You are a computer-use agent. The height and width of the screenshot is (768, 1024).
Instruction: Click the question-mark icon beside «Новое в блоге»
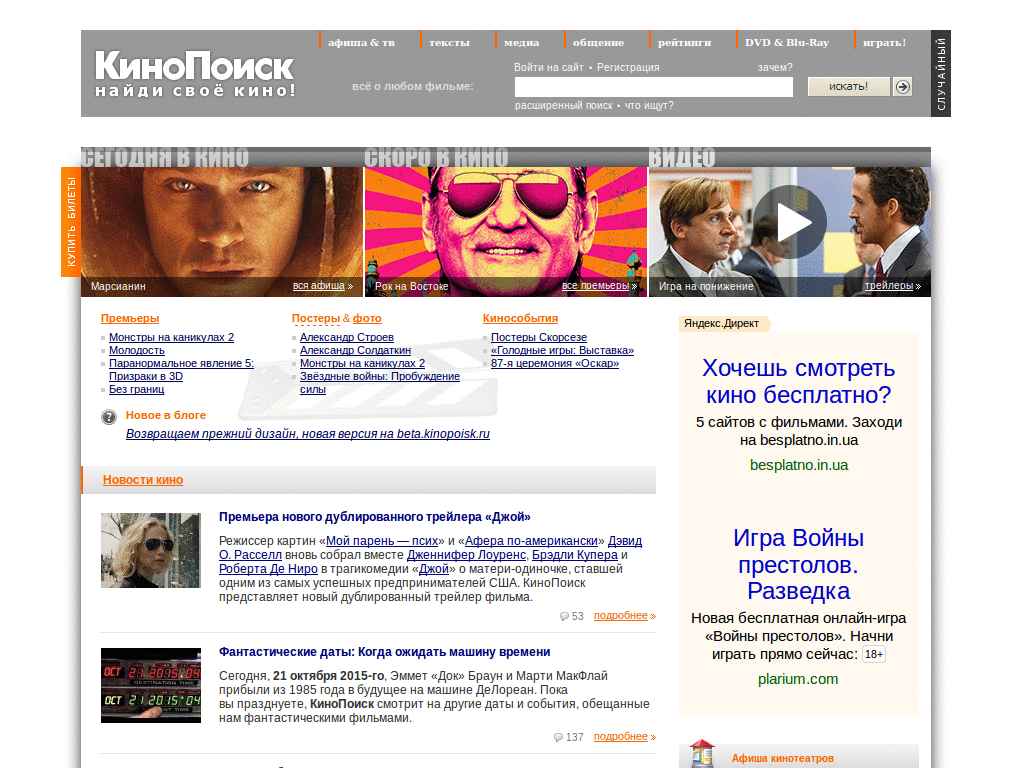[108, 417]
